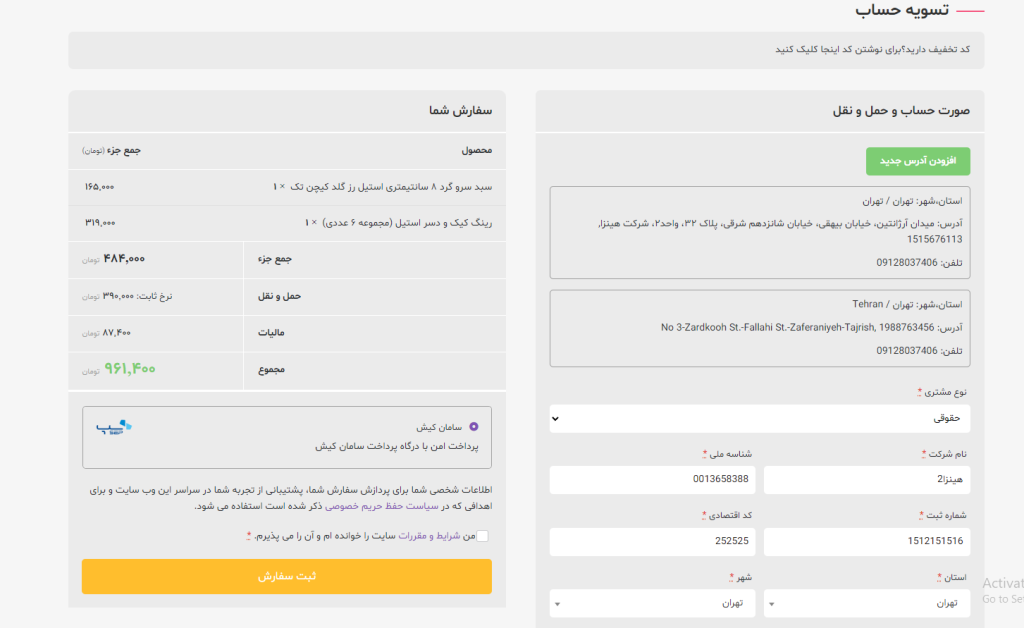Select the Saman Kish payment radio button
The image size is (1024, 628).
[473, 427]
